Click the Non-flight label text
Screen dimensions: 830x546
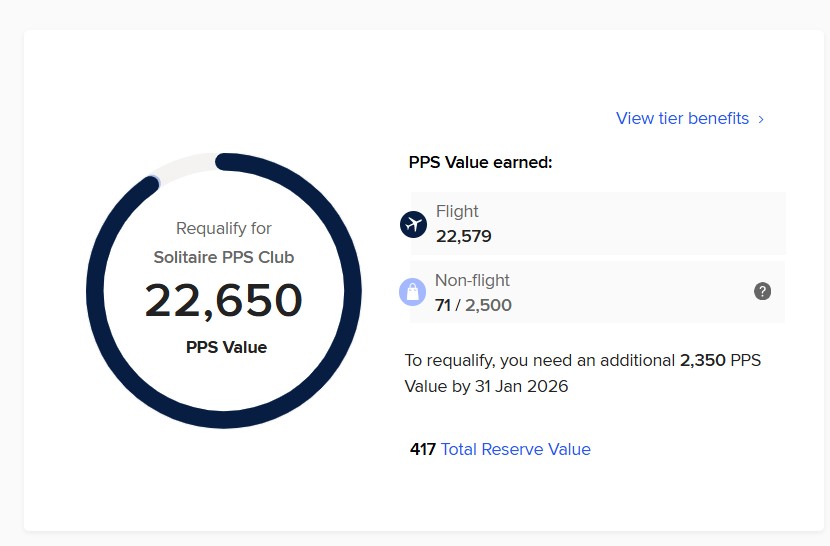[x=472, y=281]
